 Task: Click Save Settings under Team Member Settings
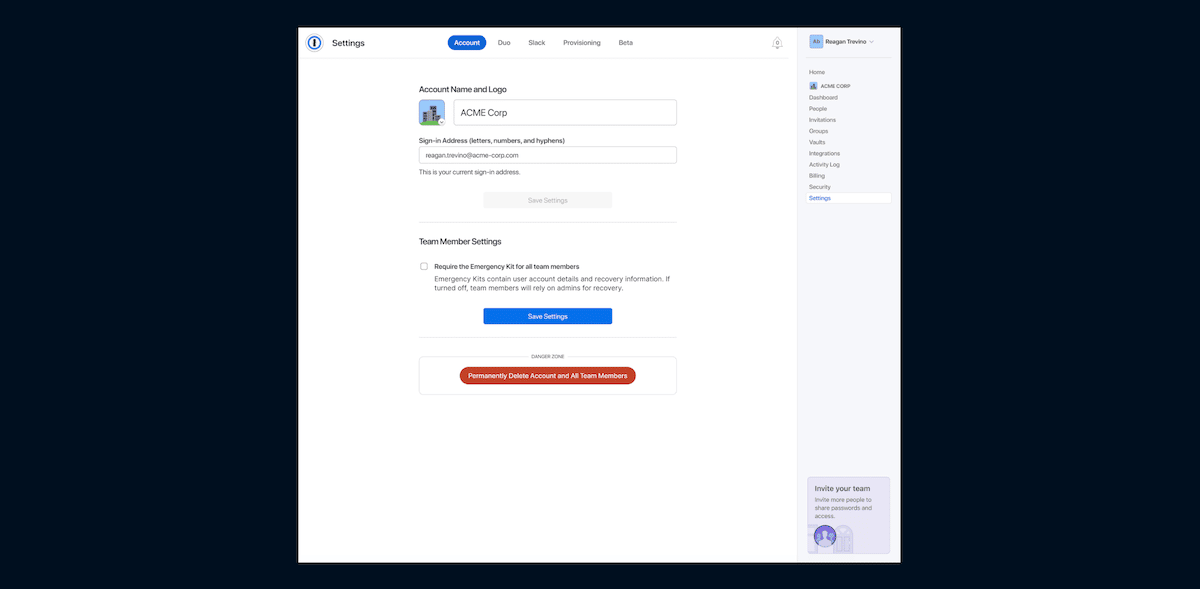click(x=547, y=316)
